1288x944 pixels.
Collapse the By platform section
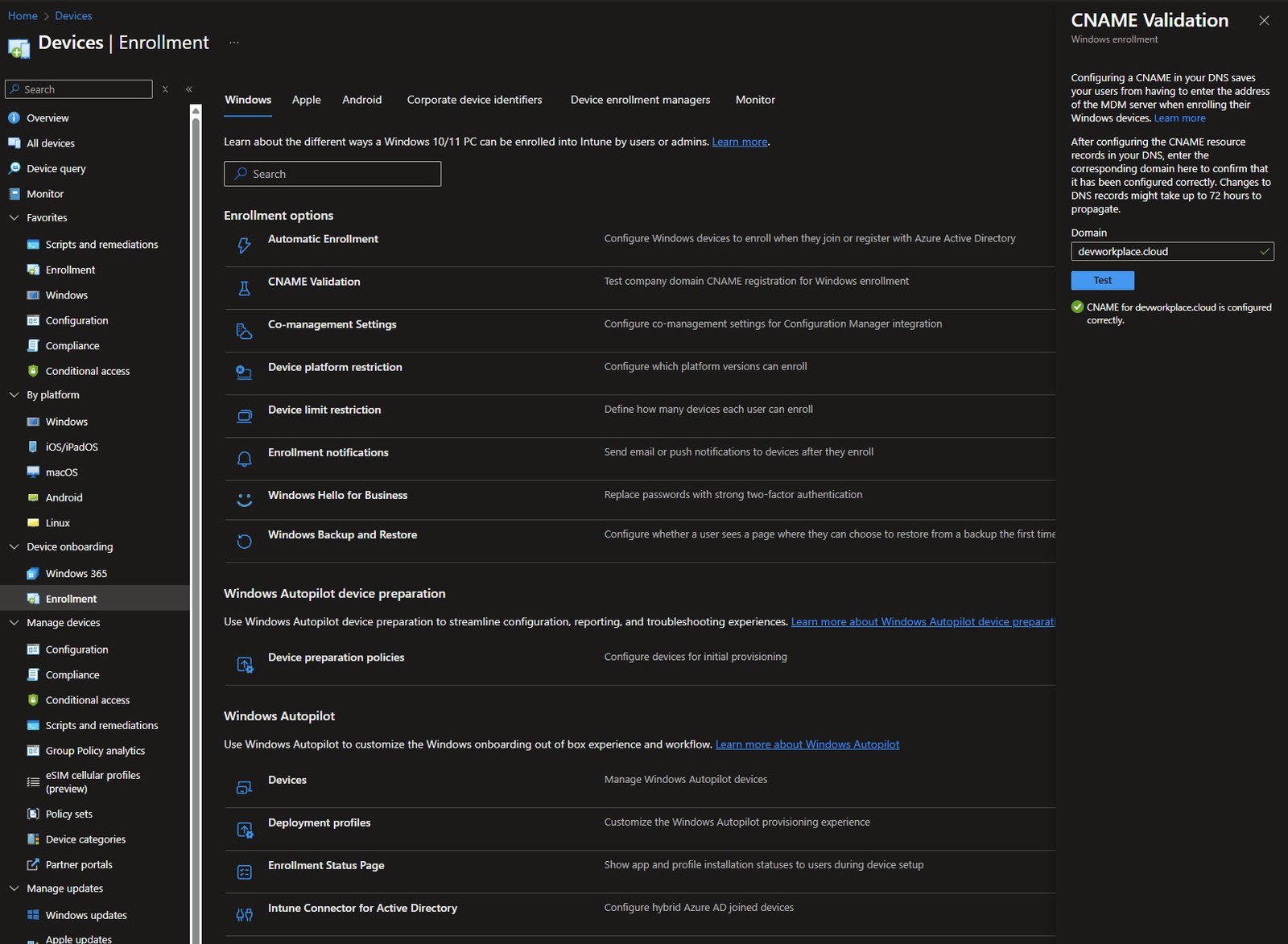[14, 395]
